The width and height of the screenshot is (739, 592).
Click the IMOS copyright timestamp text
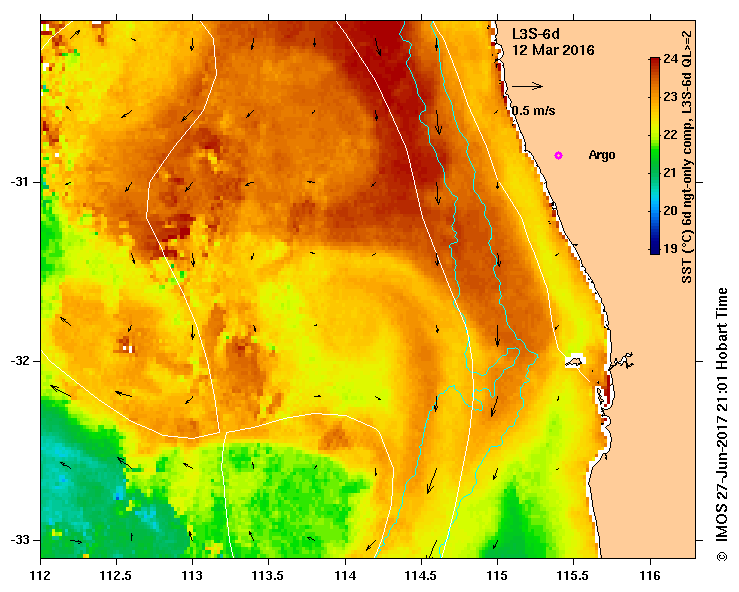722,424
